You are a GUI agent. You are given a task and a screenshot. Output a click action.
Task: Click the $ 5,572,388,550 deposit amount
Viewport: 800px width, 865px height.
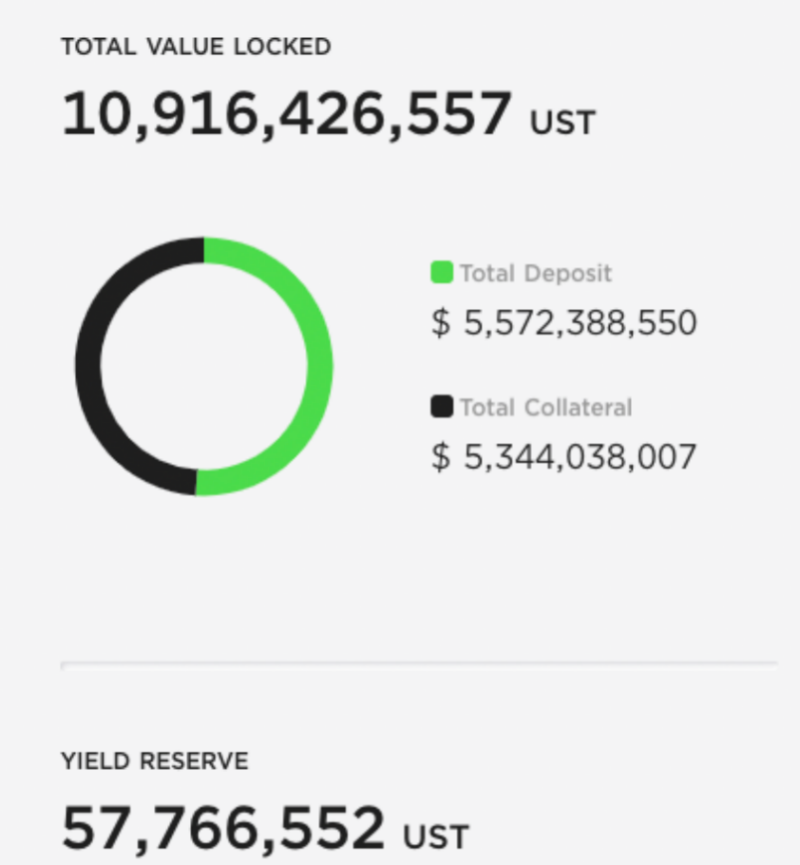coord(564,323)
